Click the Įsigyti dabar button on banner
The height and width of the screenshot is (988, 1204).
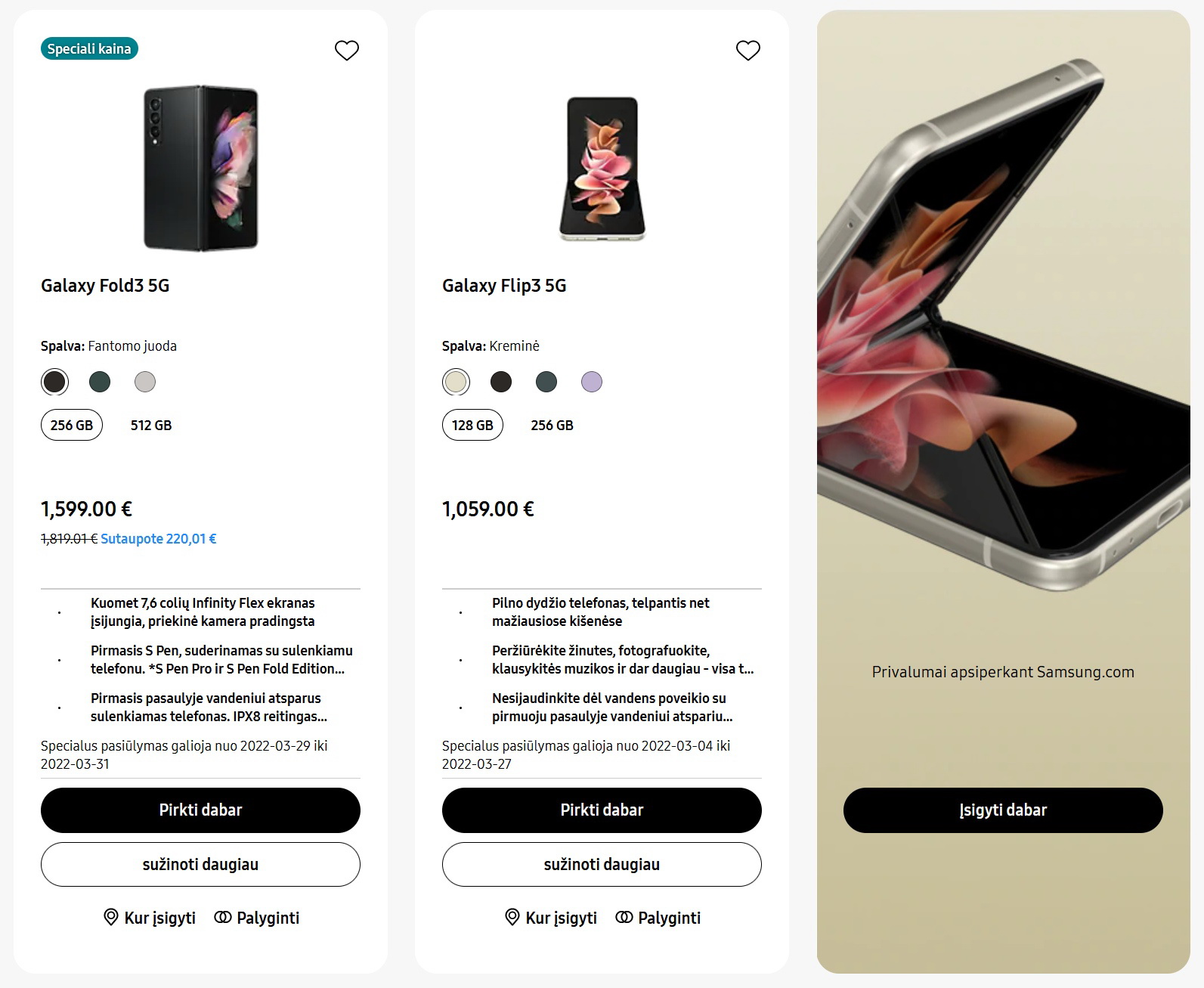click(1003, 810)
